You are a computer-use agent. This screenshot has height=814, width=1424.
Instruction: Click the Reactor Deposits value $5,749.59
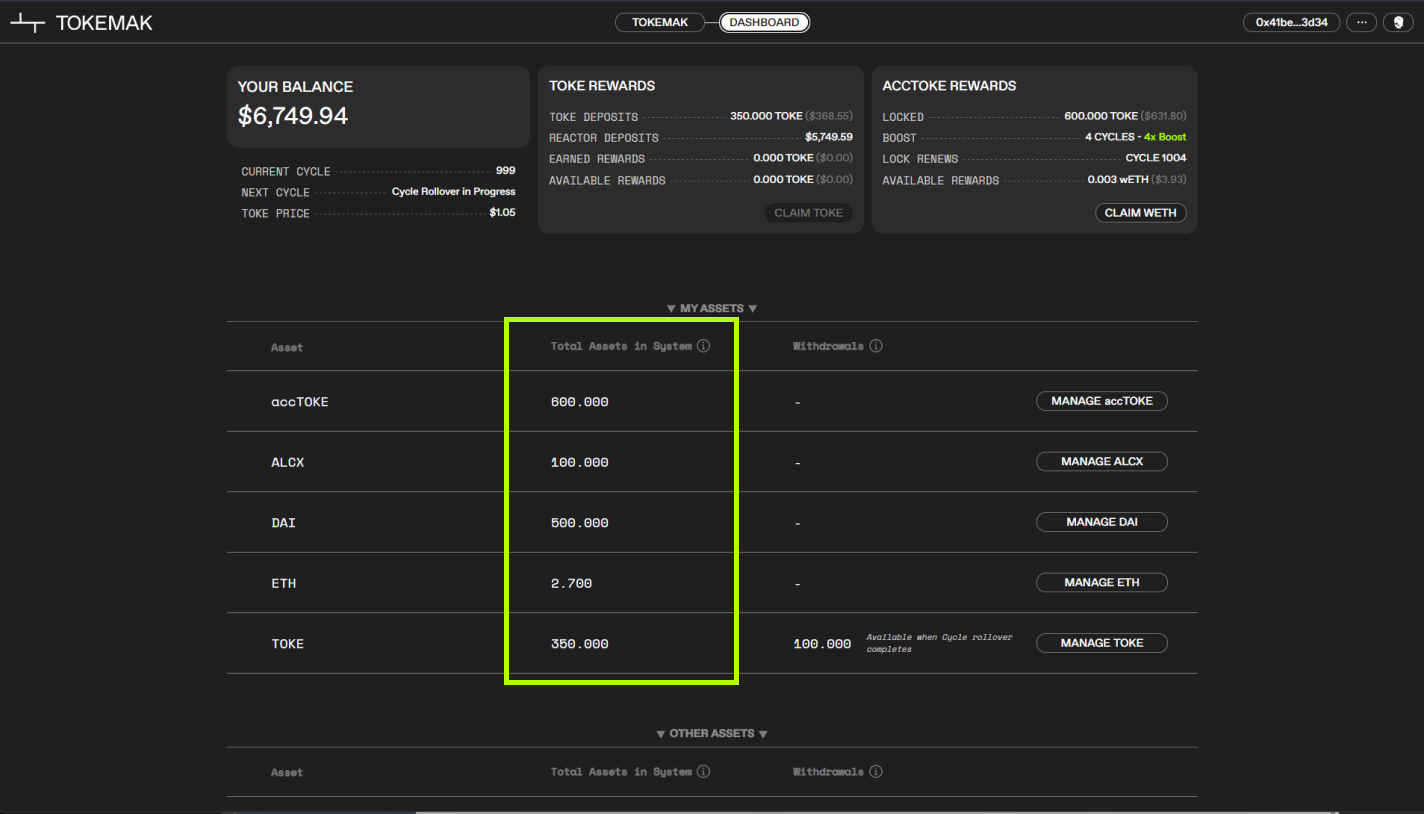click(x=829, y=137)
